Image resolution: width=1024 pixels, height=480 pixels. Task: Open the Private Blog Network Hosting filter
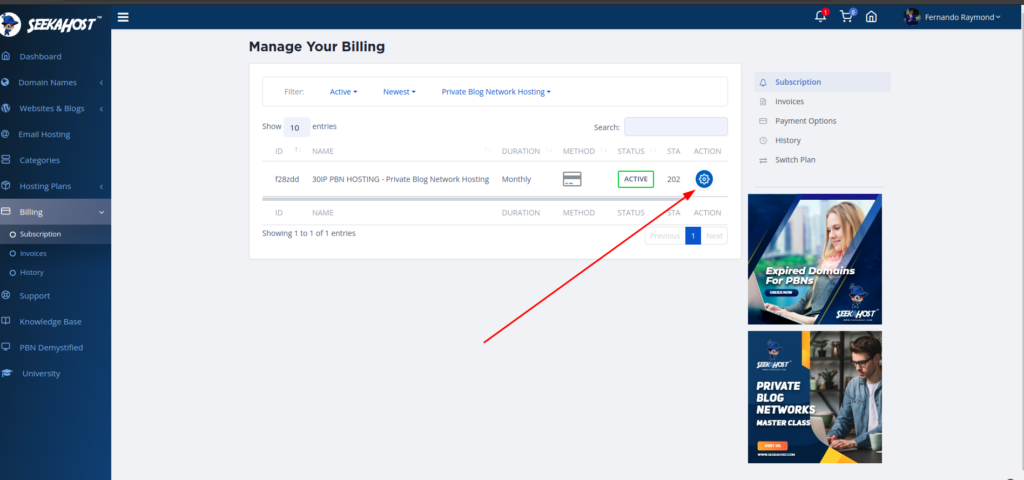click(x=496, y=92)
